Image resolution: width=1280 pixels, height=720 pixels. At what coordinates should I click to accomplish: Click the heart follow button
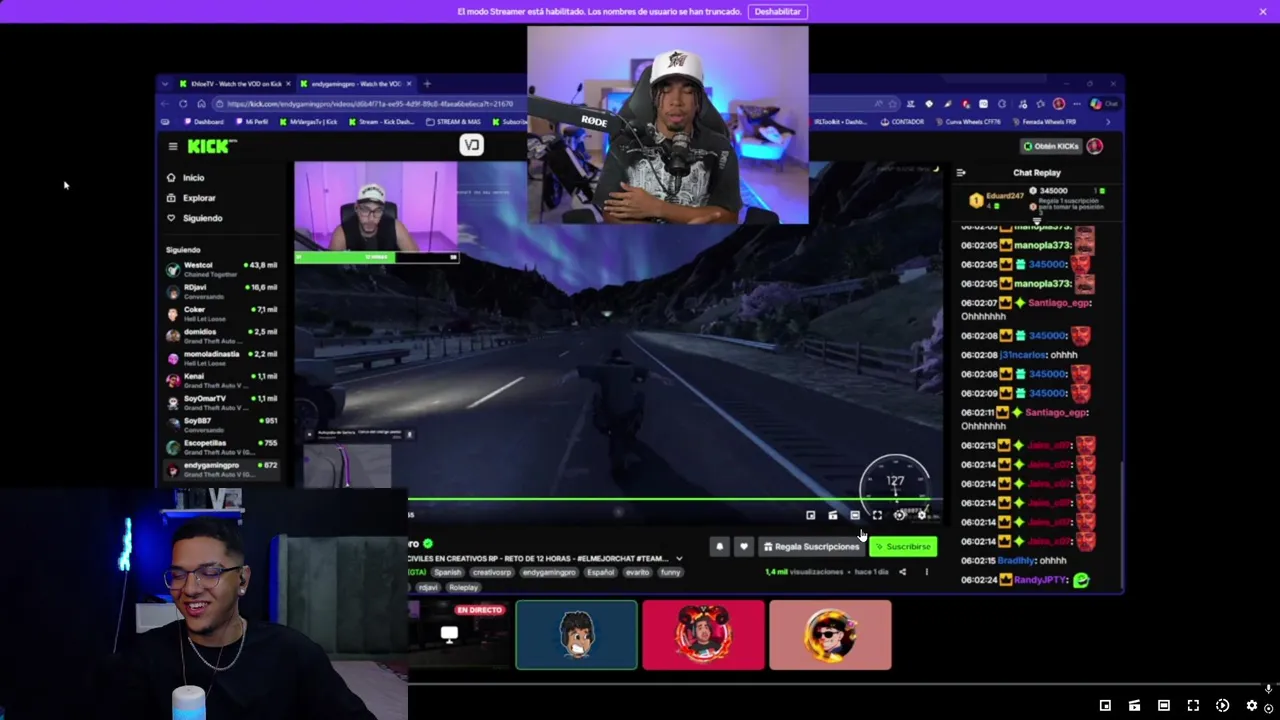(x=743, y=547)
